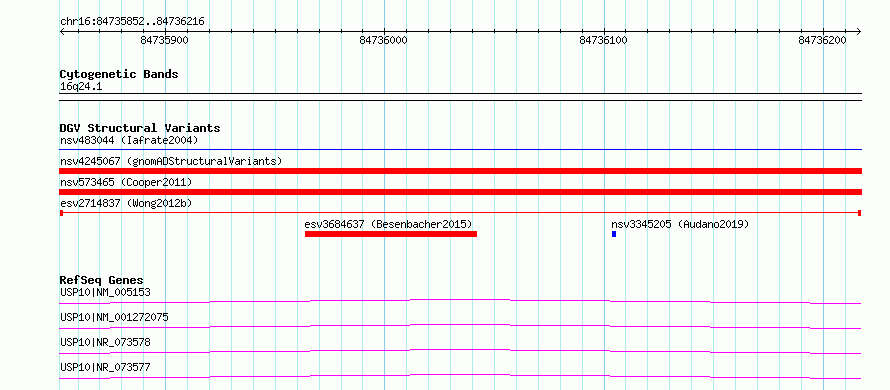Open USP10|NM_005153 transcript label
Image resolution: width=890 pixels, height=390 pixels.
coord(105,292)
